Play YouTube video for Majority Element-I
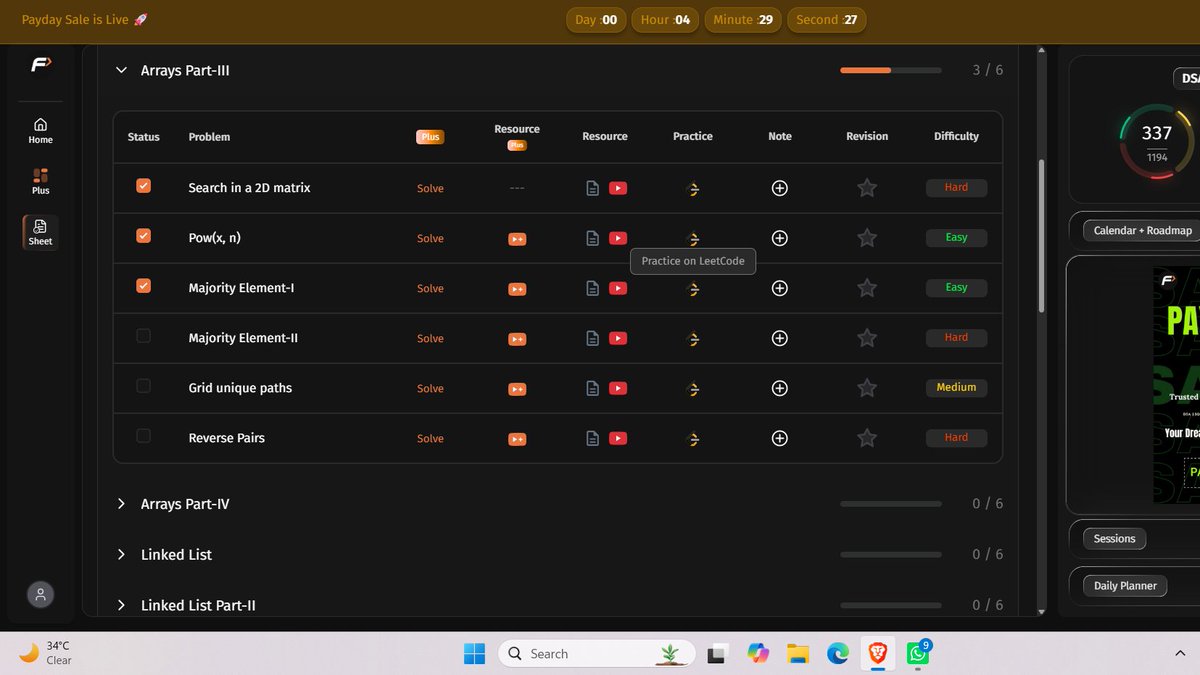Image resolution: width=1200 pixels, height=675 pixels. tap(618, 288)
